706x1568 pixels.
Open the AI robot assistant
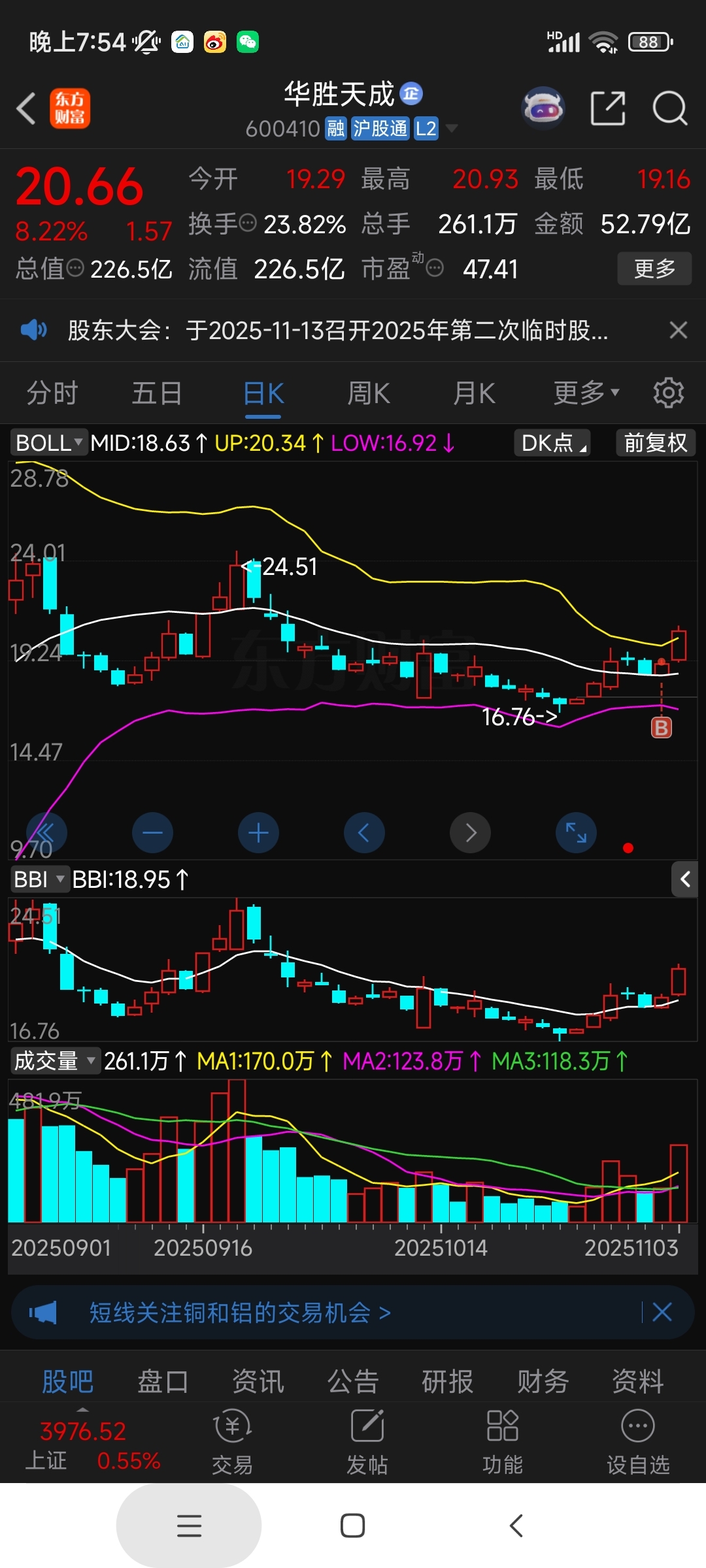tap(543, 108)
